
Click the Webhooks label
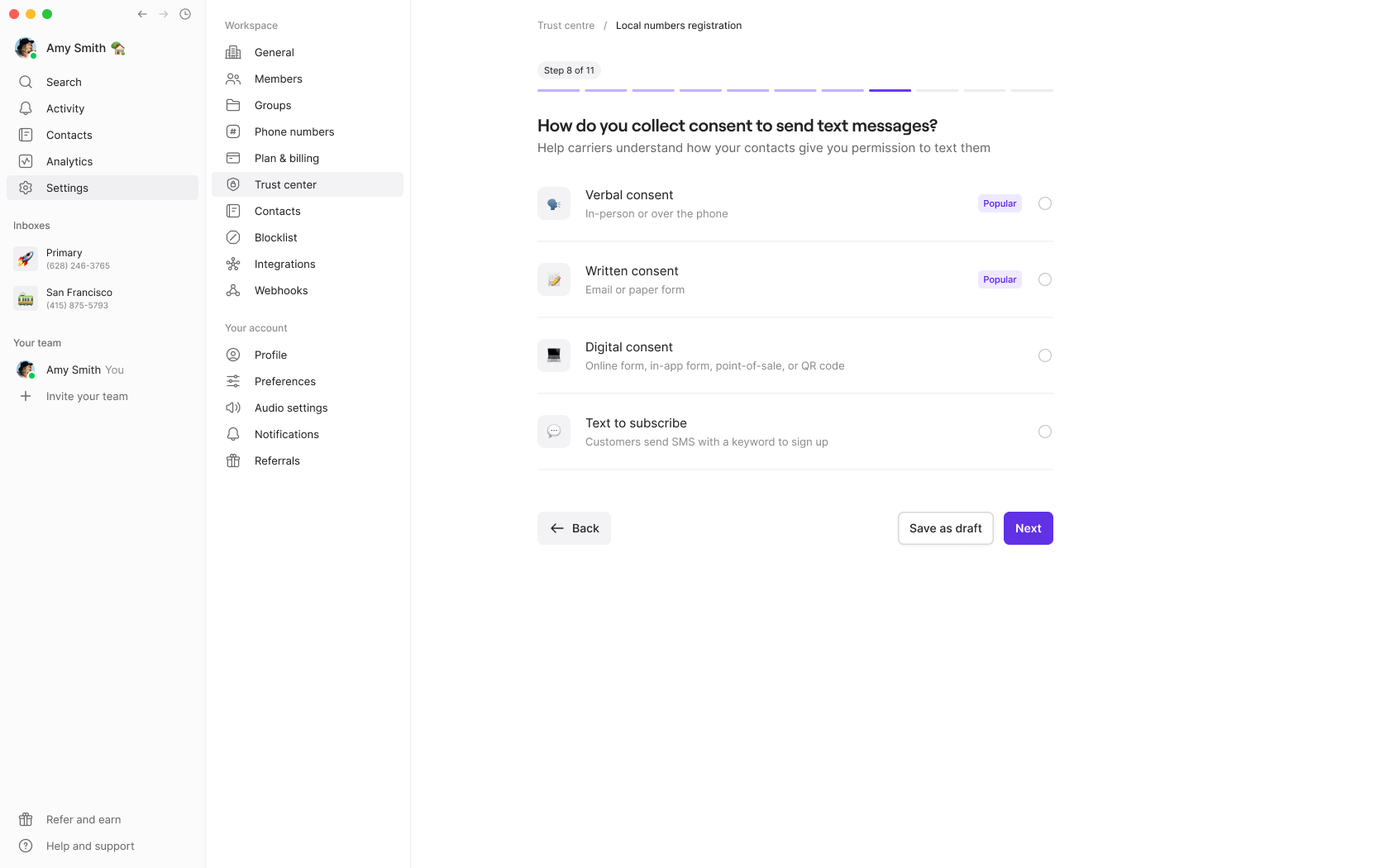coord(281,290)
